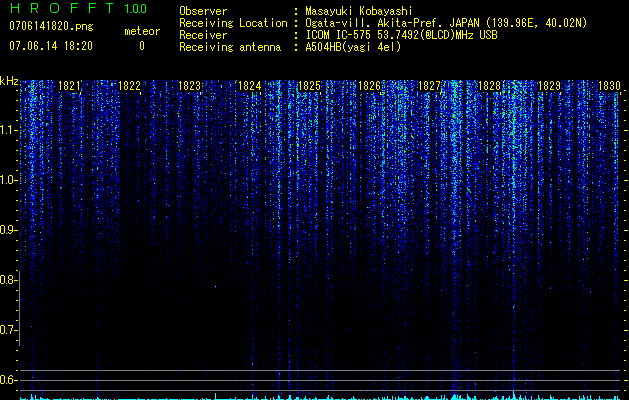Click the 0.7 kHz axis label
This screenshot has width=629, height=400.
[7, 330]
